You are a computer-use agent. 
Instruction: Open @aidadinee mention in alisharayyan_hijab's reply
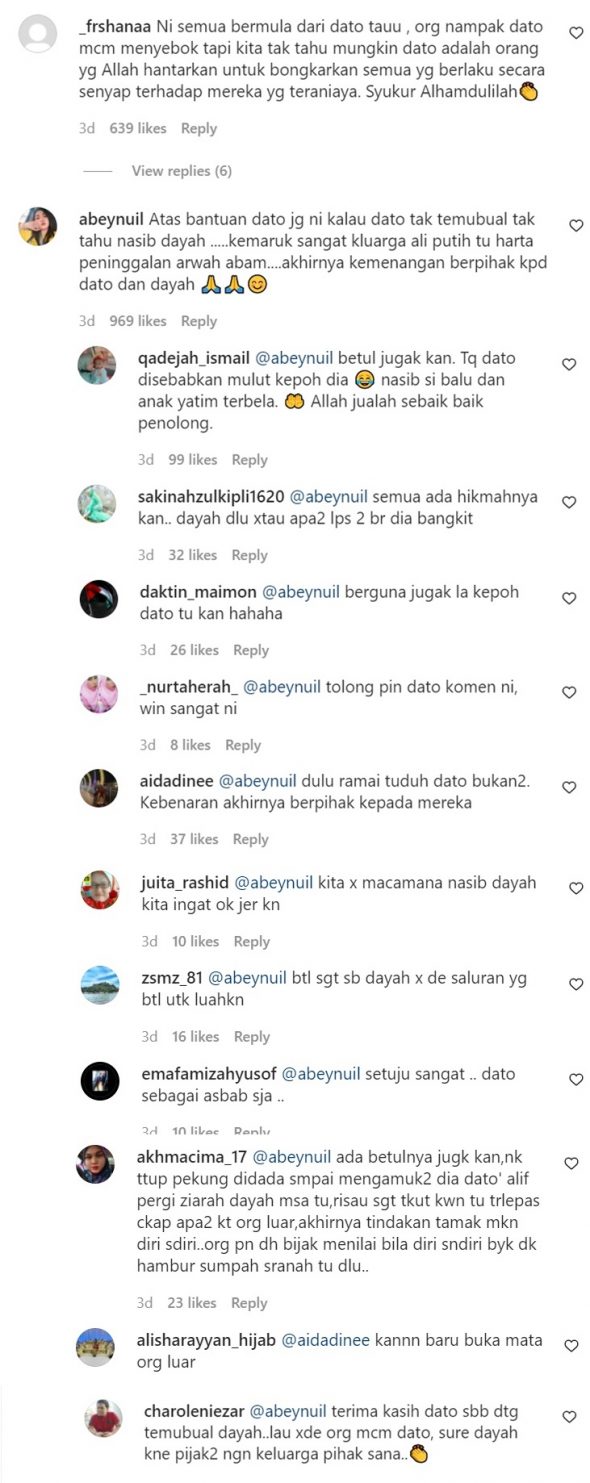click(x=327, y=1343)
